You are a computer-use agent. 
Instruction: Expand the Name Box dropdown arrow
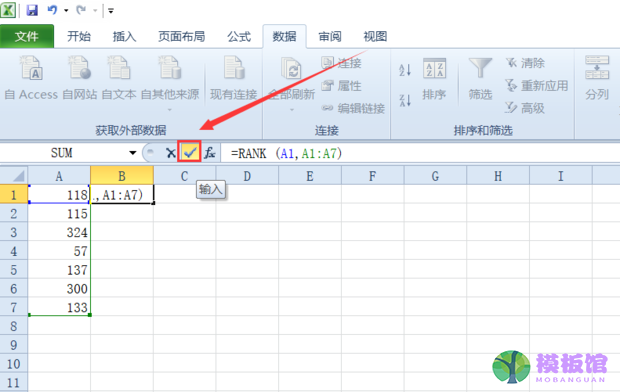(x=132, y=153)
